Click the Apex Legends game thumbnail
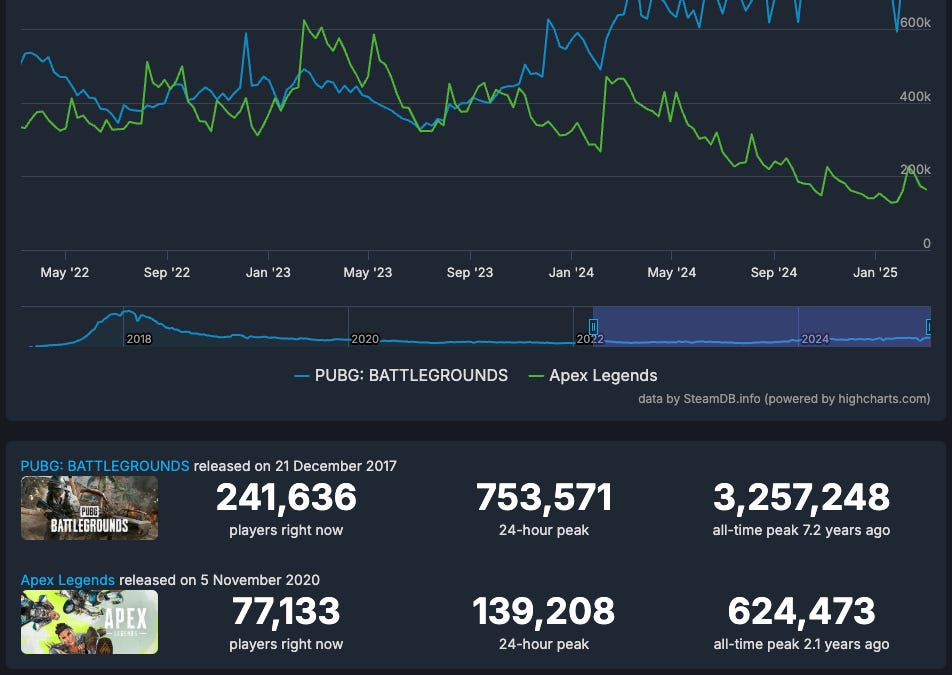Viewport: 952px width, 675px height. tap(89, 622)
